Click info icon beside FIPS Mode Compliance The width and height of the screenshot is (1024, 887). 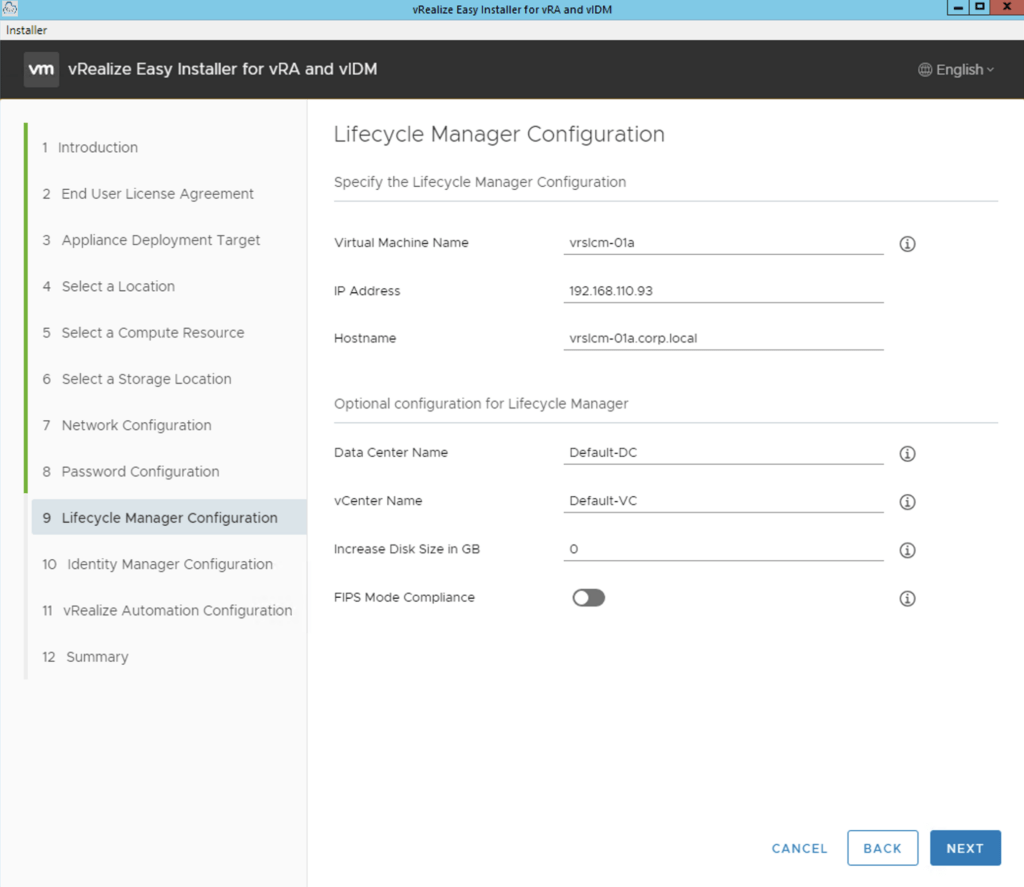[x=907, y=598]
